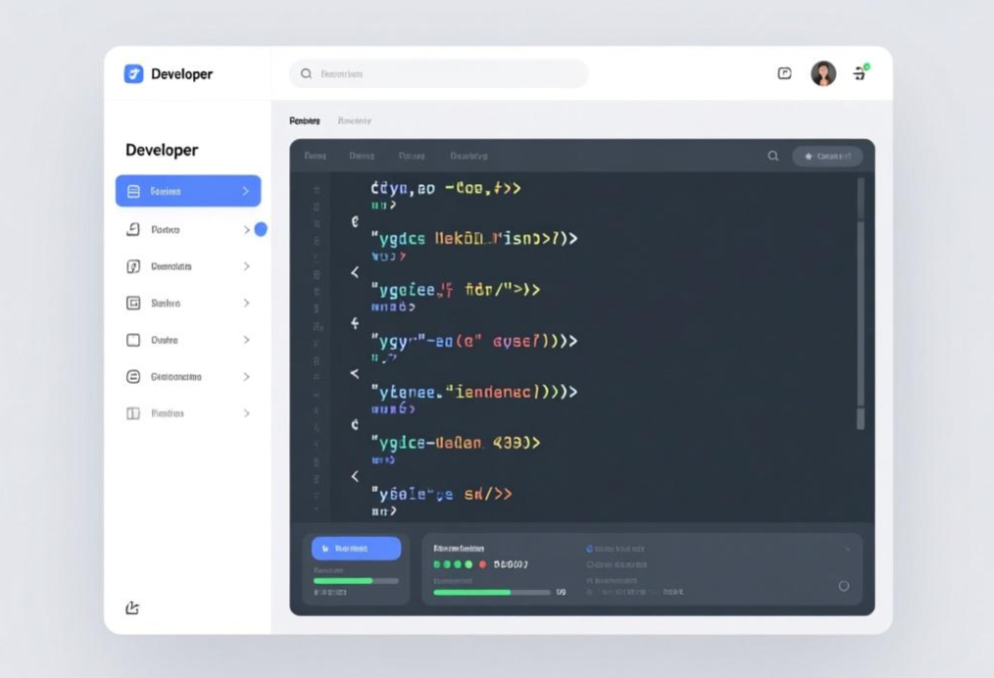Viewport: 994px width, 678px height.
Task: Click the square panel icon left of avatar
Action: pos(785,73)
